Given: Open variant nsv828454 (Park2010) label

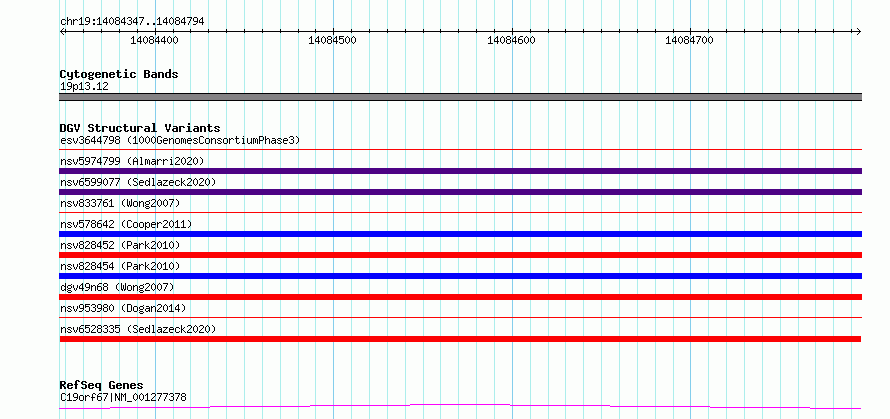Looking at the screenshot, I should pos(120,266).
